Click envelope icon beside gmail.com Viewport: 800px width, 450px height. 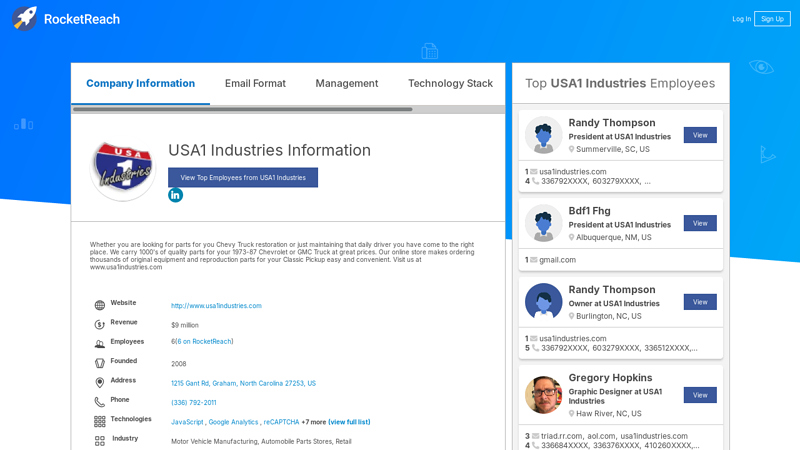pos(534,260)
